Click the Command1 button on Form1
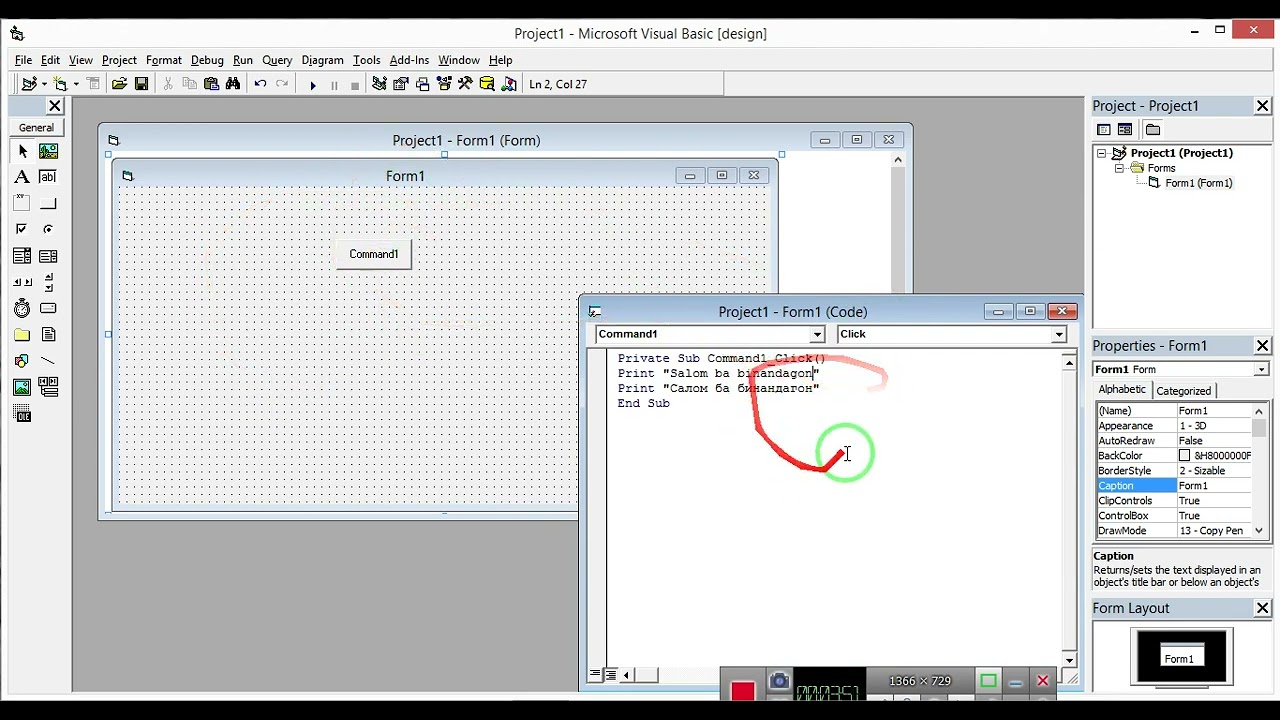Image resolution: width=1280 pixels, height=720 pixels. pos(374,254)
